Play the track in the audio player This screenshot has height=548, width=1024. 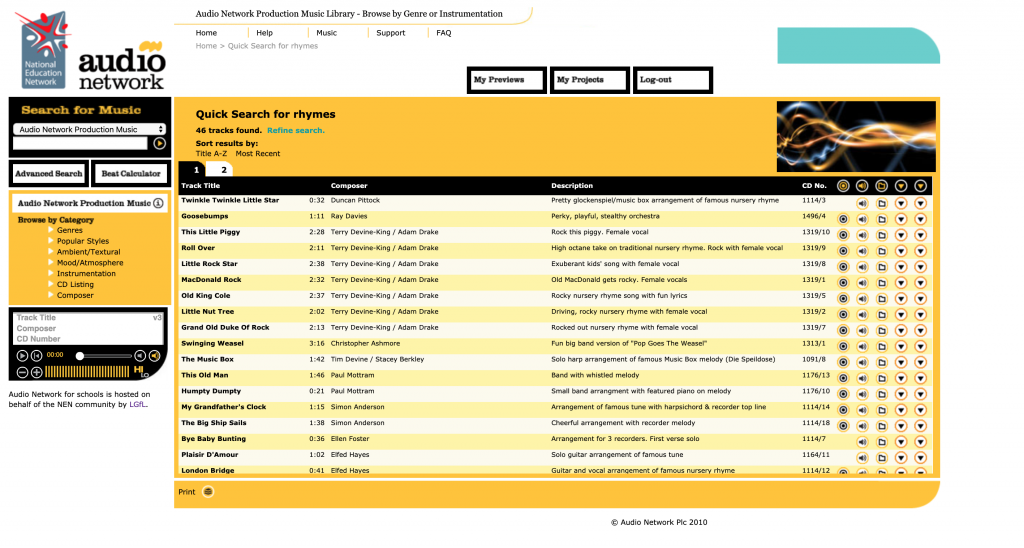pyautogui.click(x=22, y=356)
